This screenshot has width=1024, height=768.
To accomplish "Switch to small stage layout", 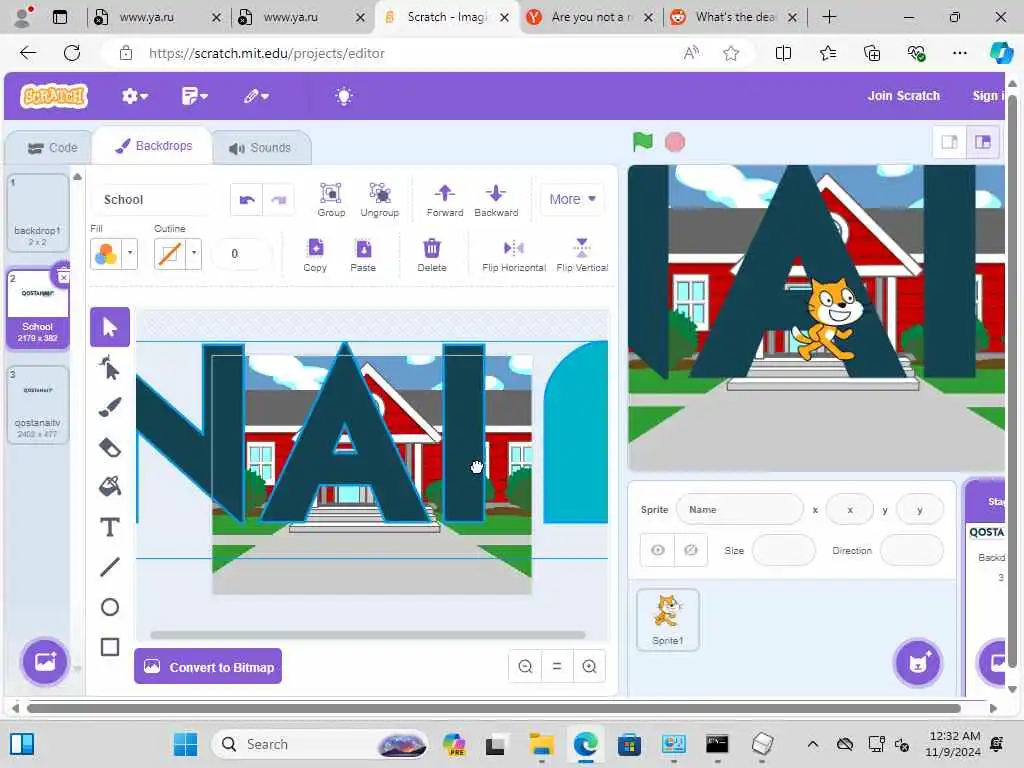I will tap(949, 142).
